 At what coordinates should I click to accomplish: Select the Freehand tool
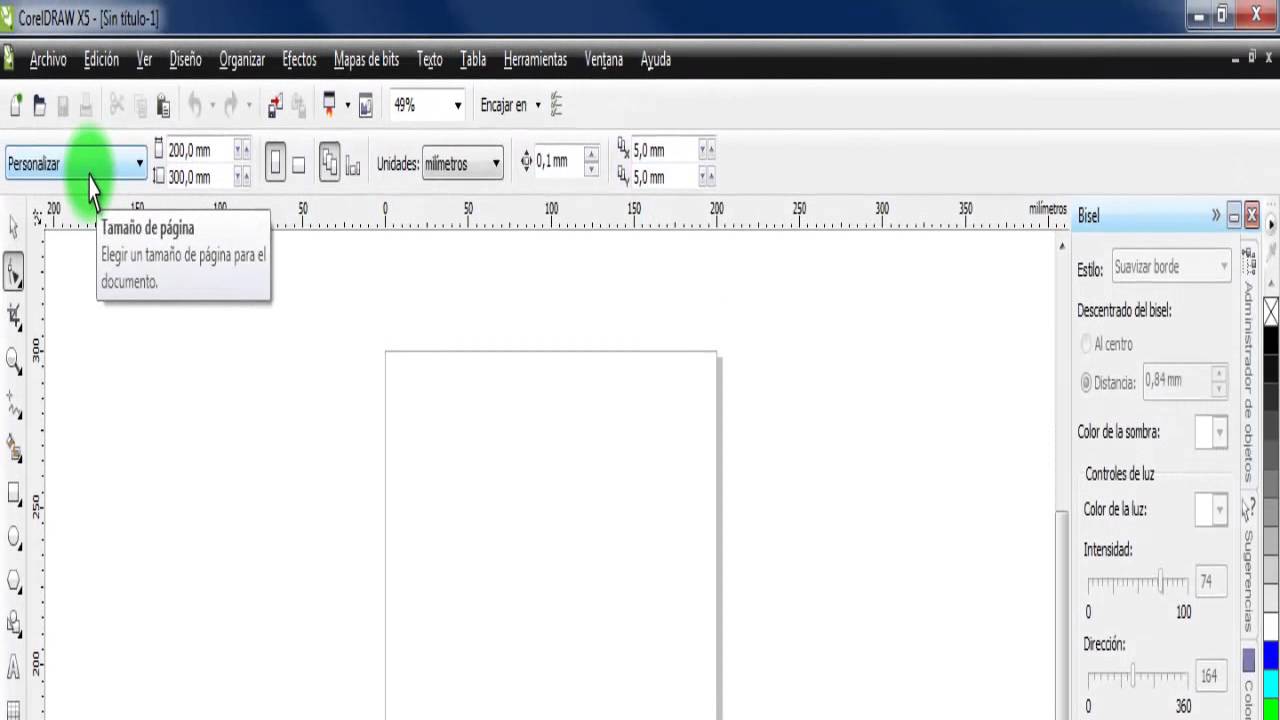(14, 405)
